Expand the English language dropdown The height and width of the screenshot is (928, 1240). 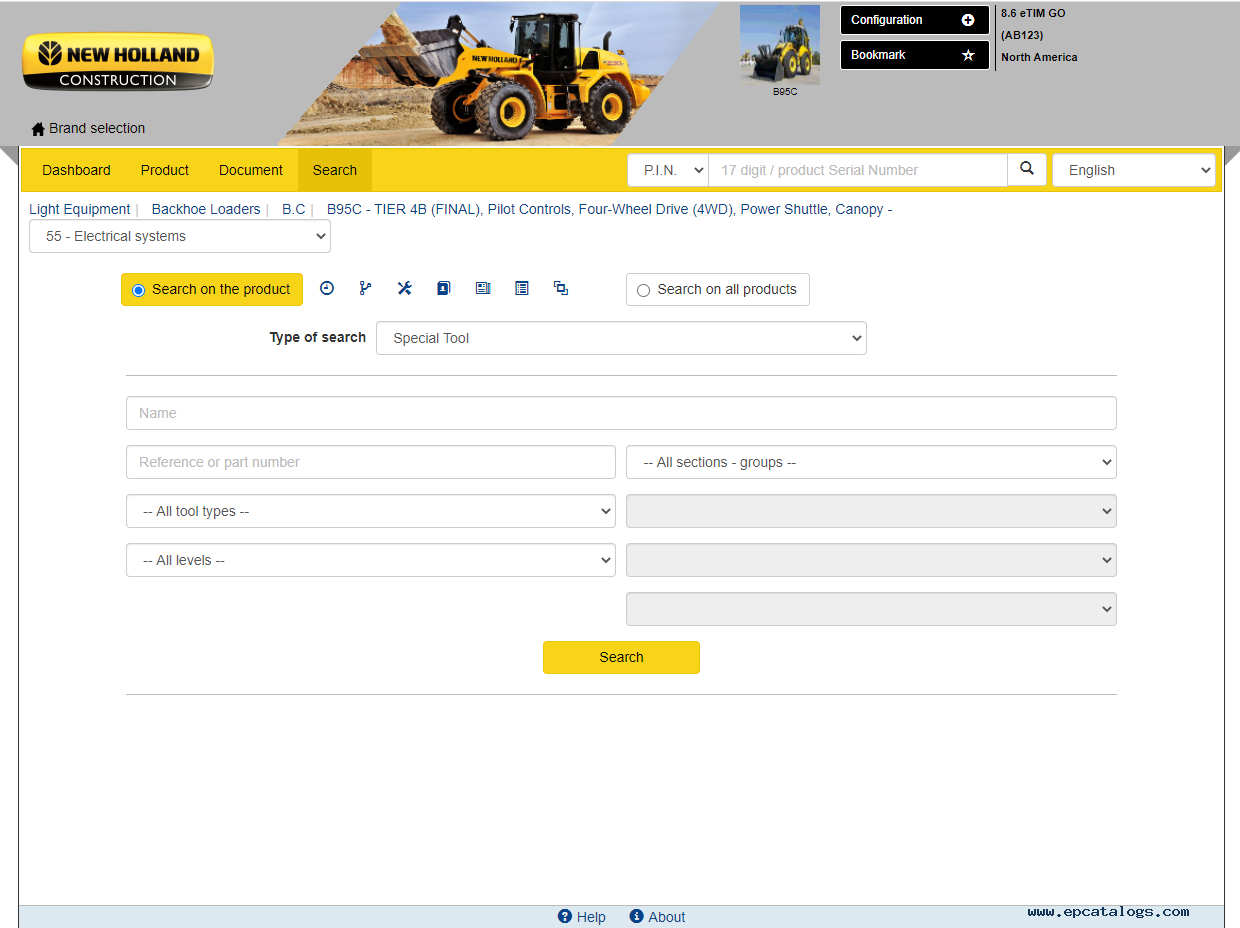(x=1133, y=170)
